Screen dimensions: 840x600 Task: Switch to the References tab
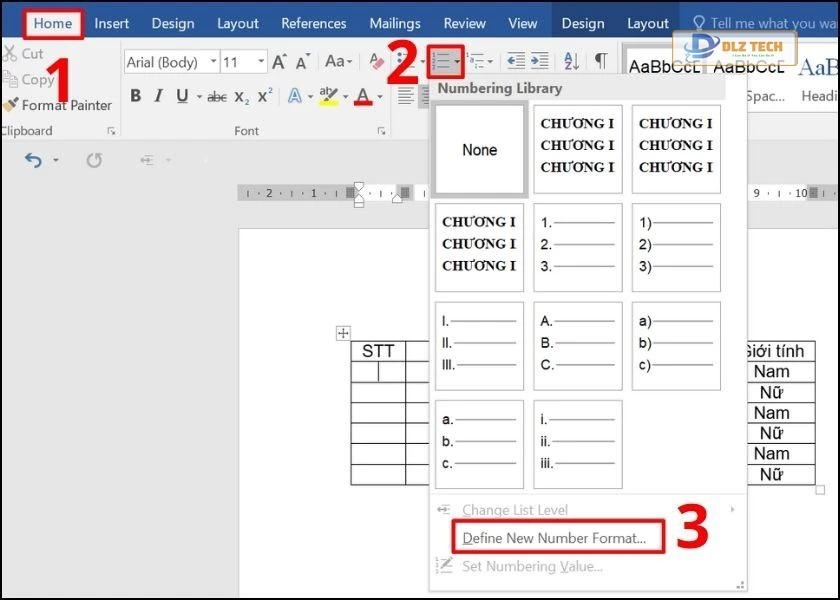(313, 23)
